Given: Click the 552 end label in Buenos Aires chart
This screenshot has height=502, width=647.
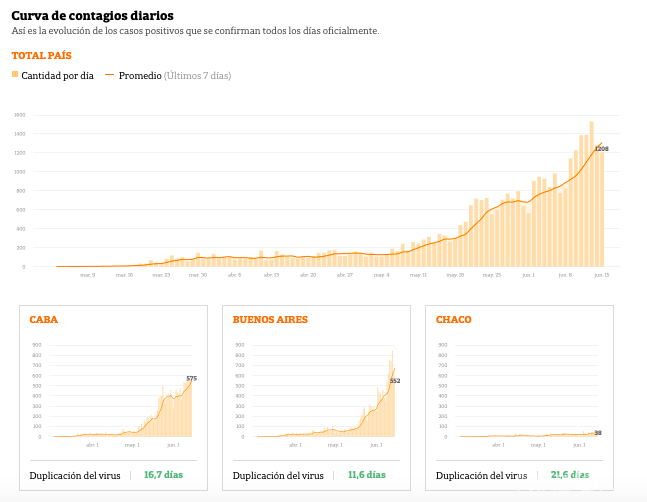Looking at the screenshot, I should (394, 381).
